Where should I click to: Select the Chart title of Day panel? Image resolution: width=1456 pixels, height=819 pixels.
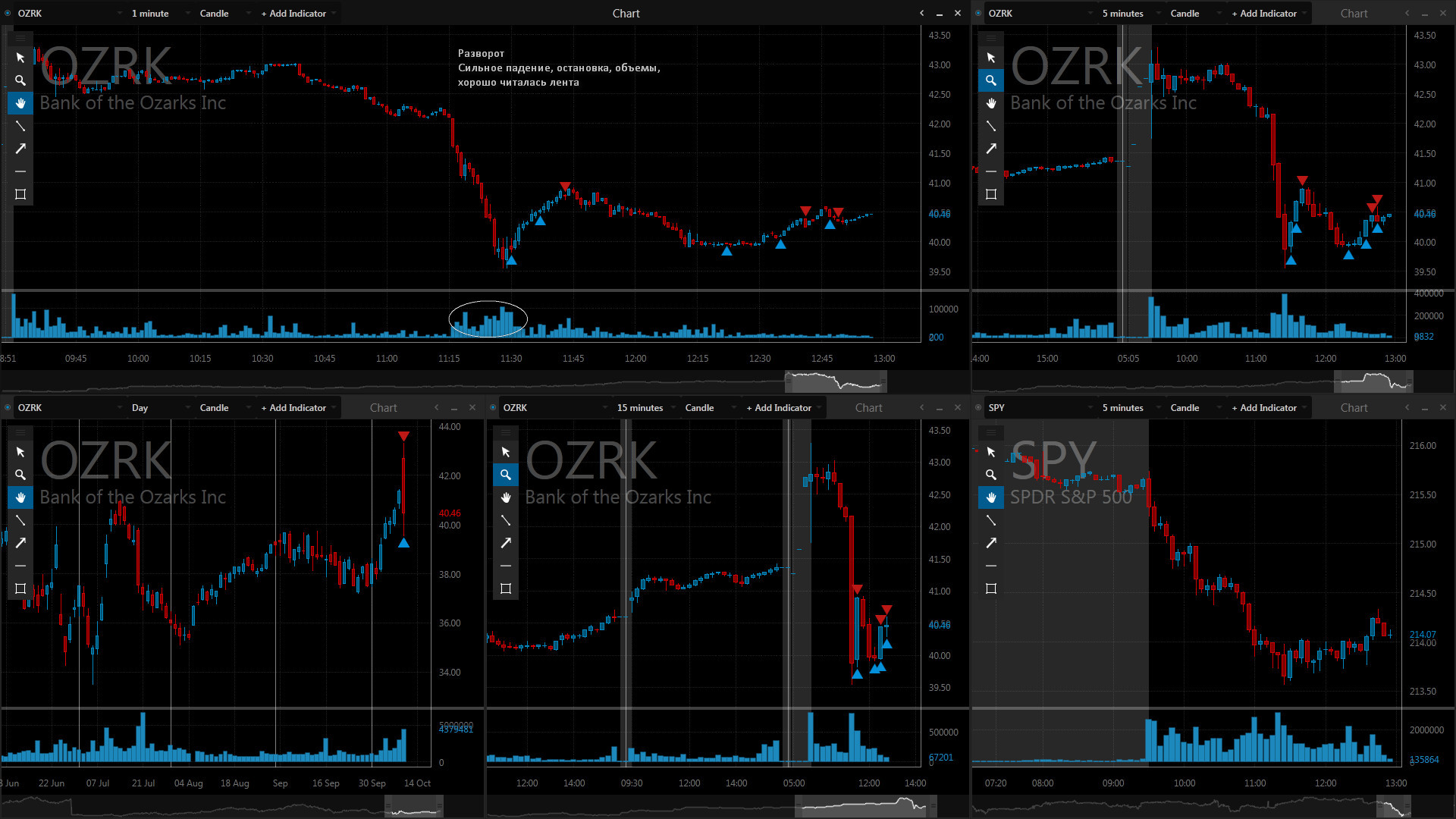click(383, 407)
